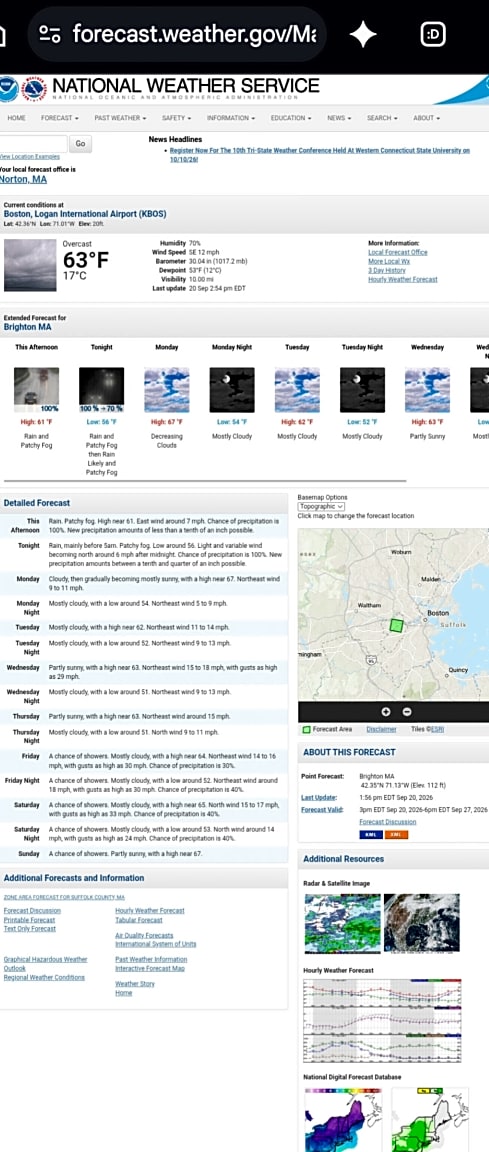Zoom in the map with plus icon
489x1152 pixels.
coord(385,712)
